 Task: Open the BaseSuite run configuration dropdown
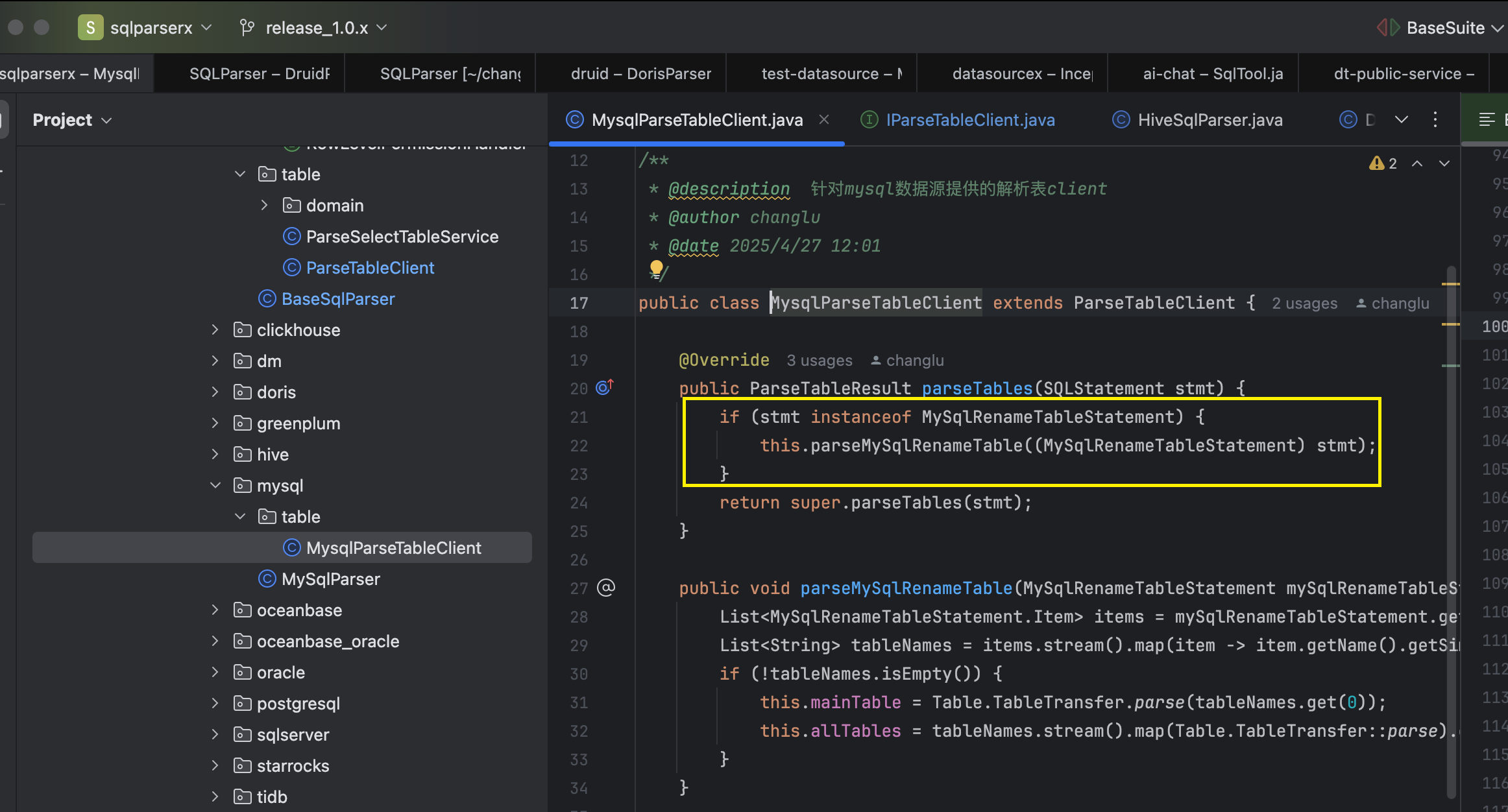[x=1441, y=28]
